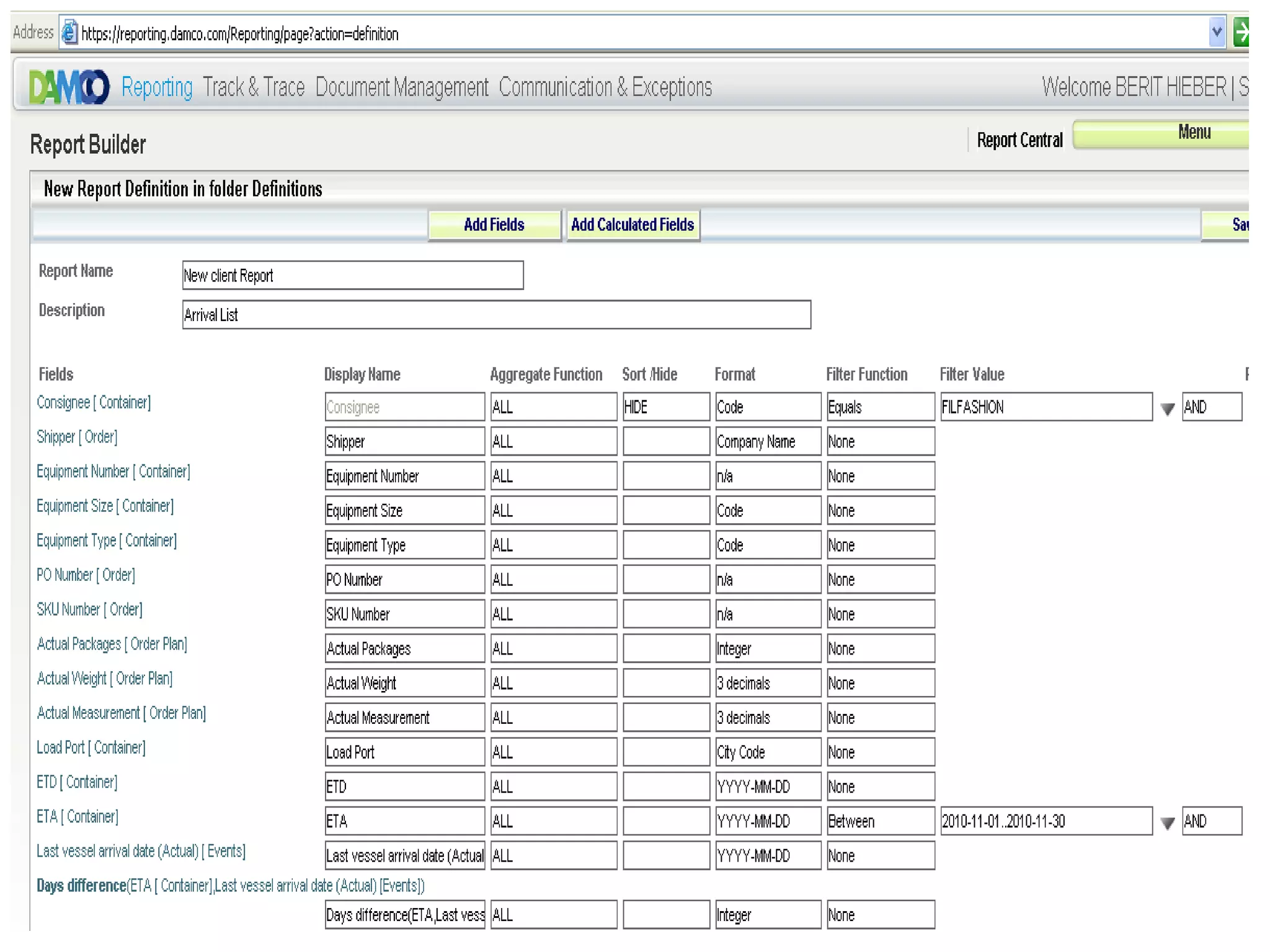Open the Consignee [Container] field link

[x=94, y=402]
